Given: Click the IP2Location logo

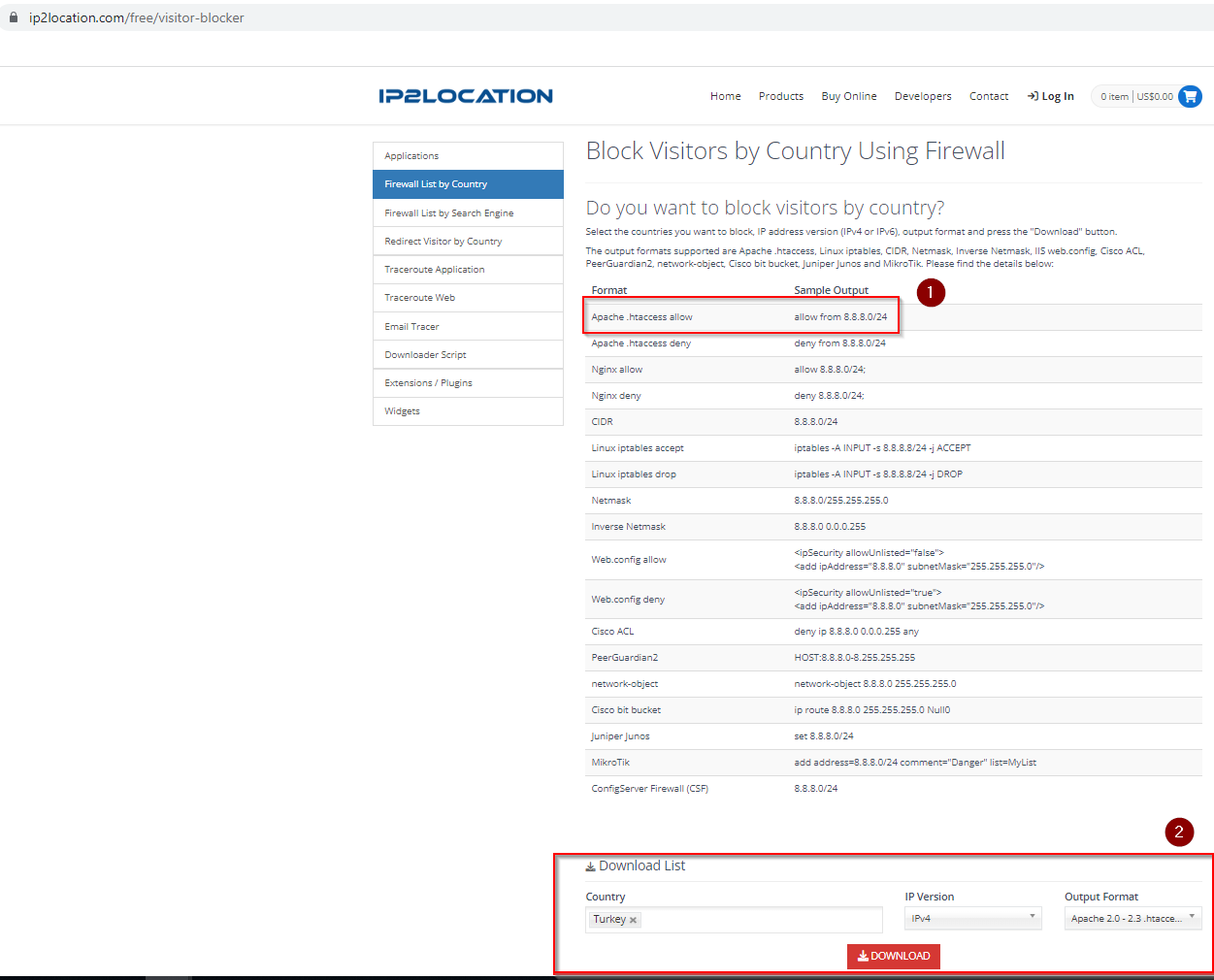Looking at the screenshot, I should point(466,96).
